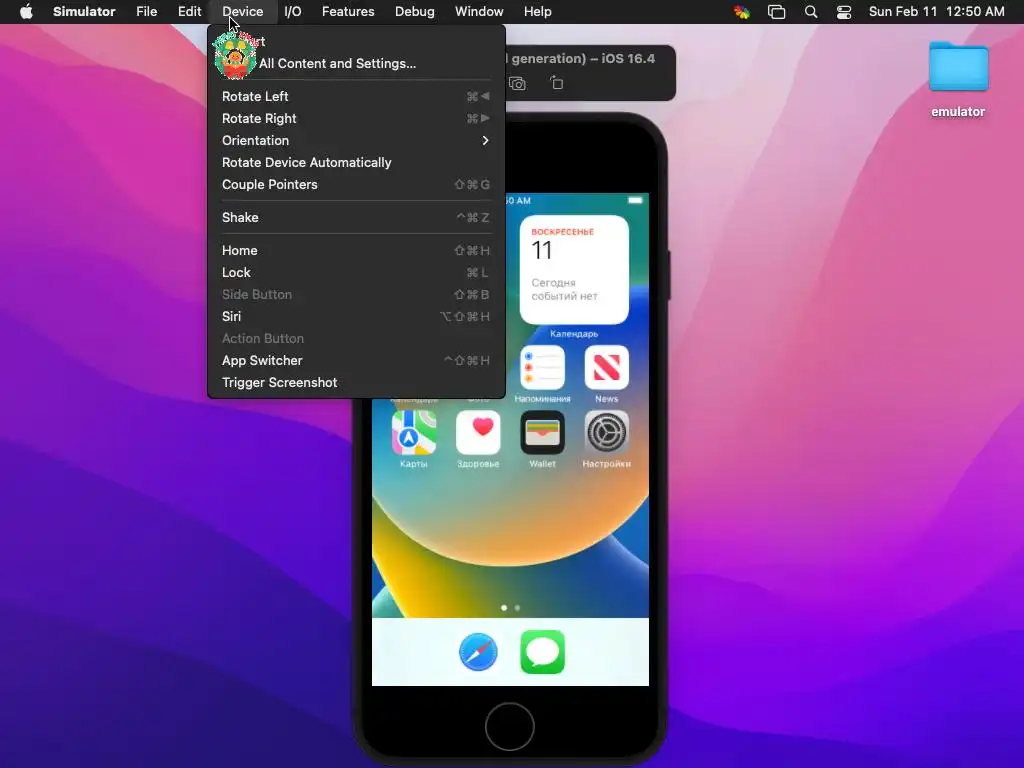Select App Switcher menu item

[x=357, y=360]
